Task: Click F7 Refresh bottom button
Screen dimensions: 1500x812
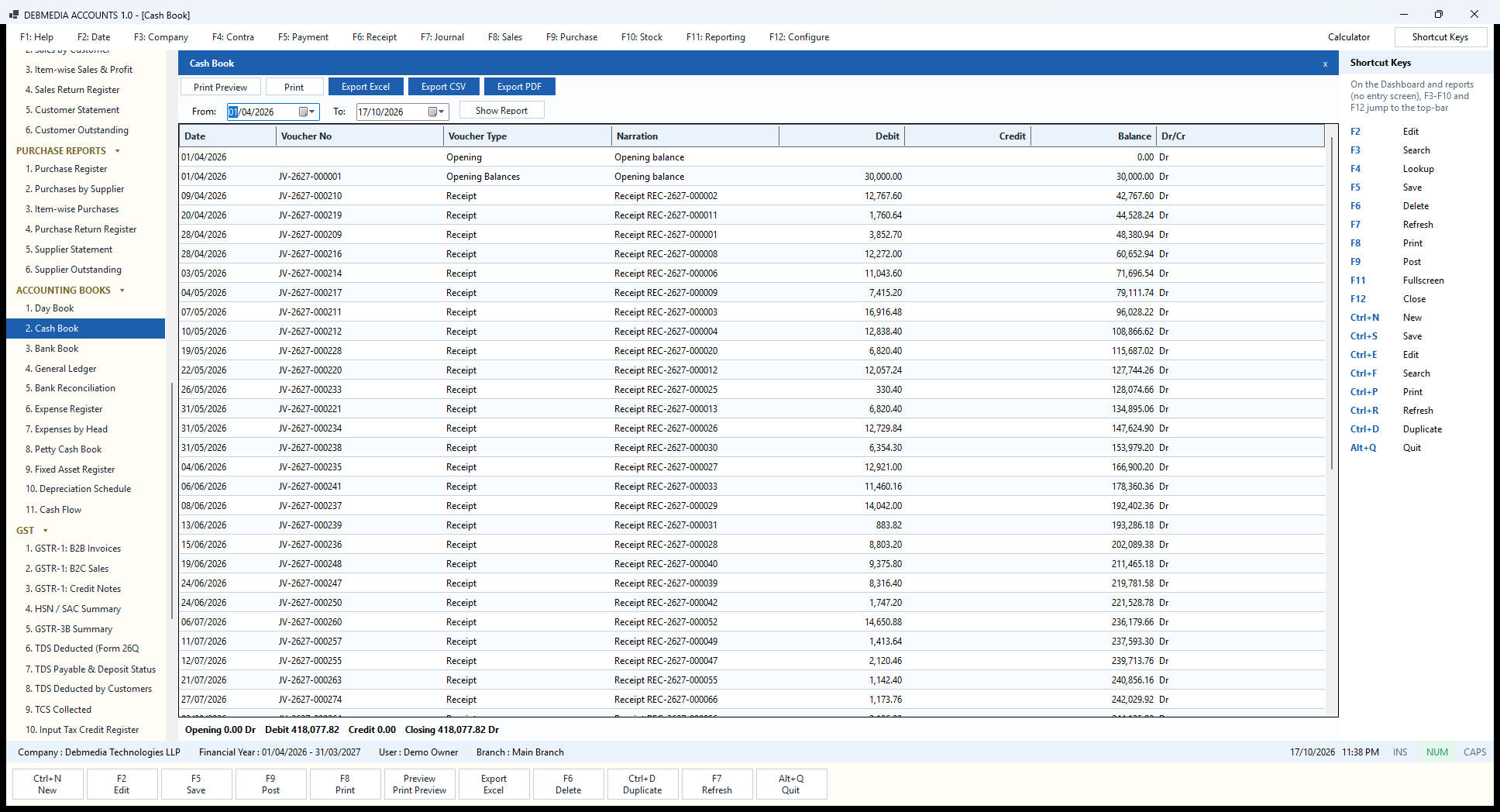Action: 717,784
